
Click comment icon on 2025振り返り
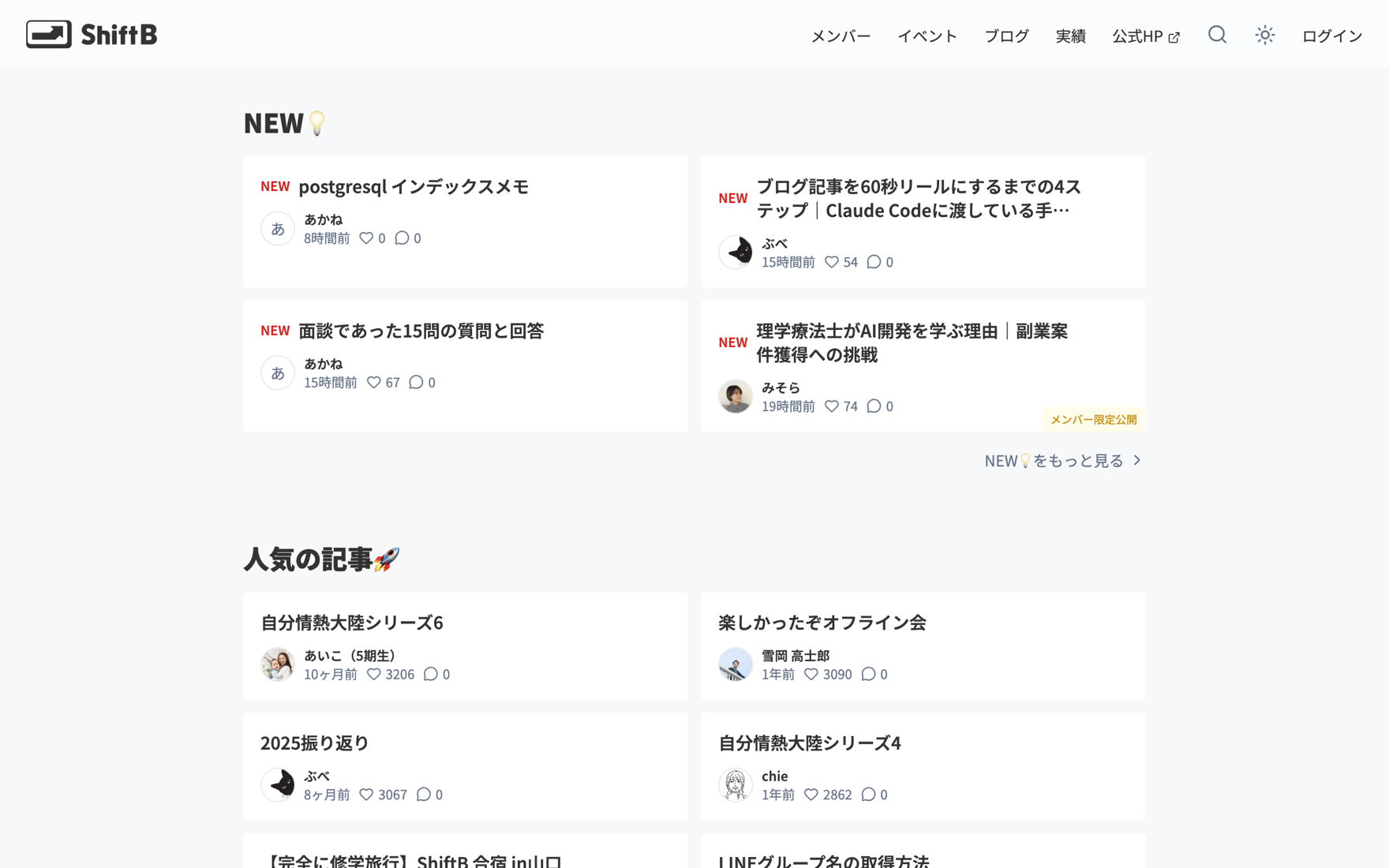[424, 795]
